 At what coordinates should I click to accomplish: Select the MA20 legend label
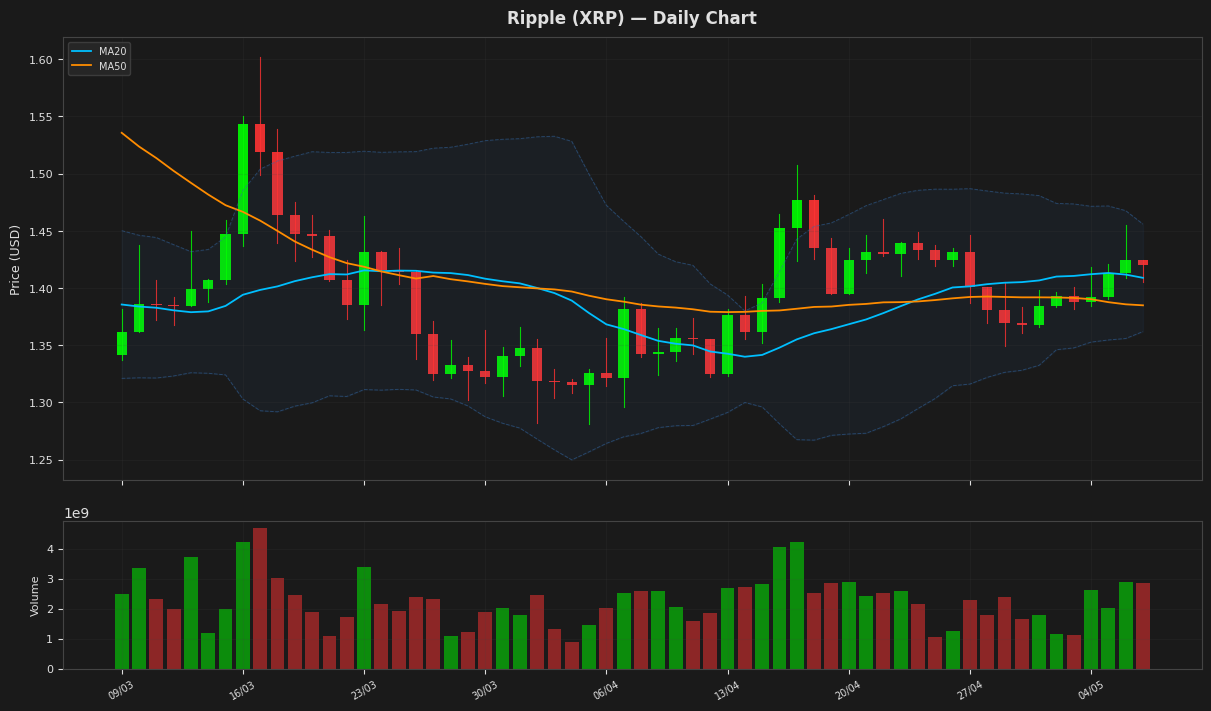[111, 51]
